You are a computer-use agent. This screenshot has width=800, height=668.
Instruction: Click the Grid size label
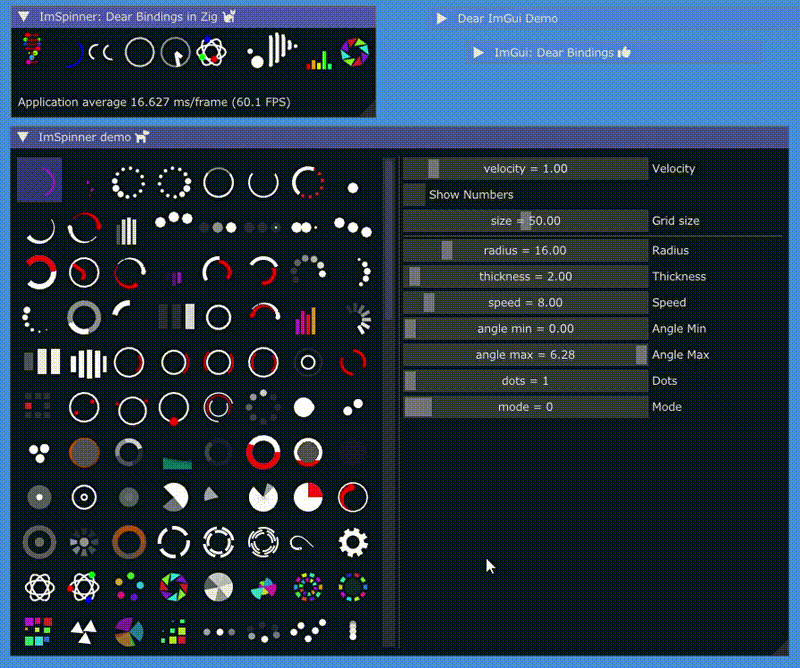(676, 220)
